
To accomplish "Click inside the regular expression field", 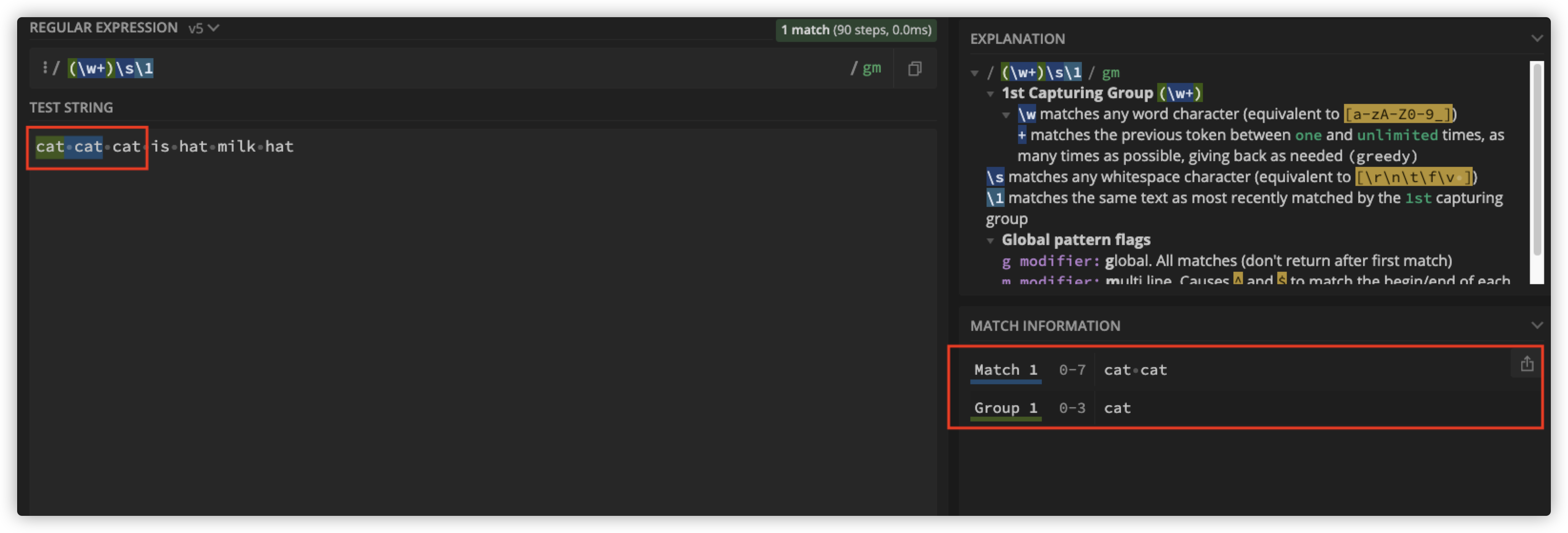I will point(426,68).
